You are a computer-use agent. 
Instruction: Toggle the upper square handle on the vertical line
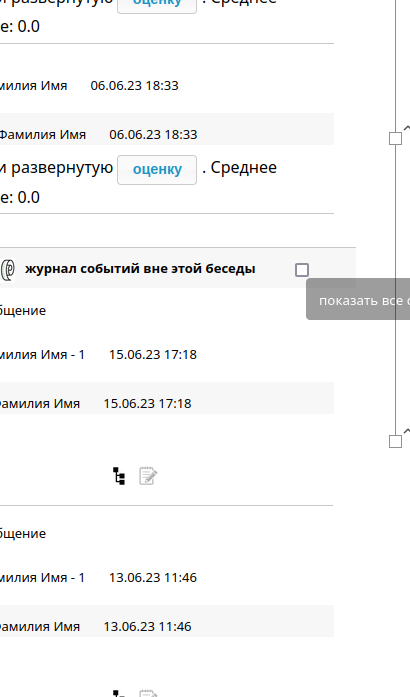point(395,138)
